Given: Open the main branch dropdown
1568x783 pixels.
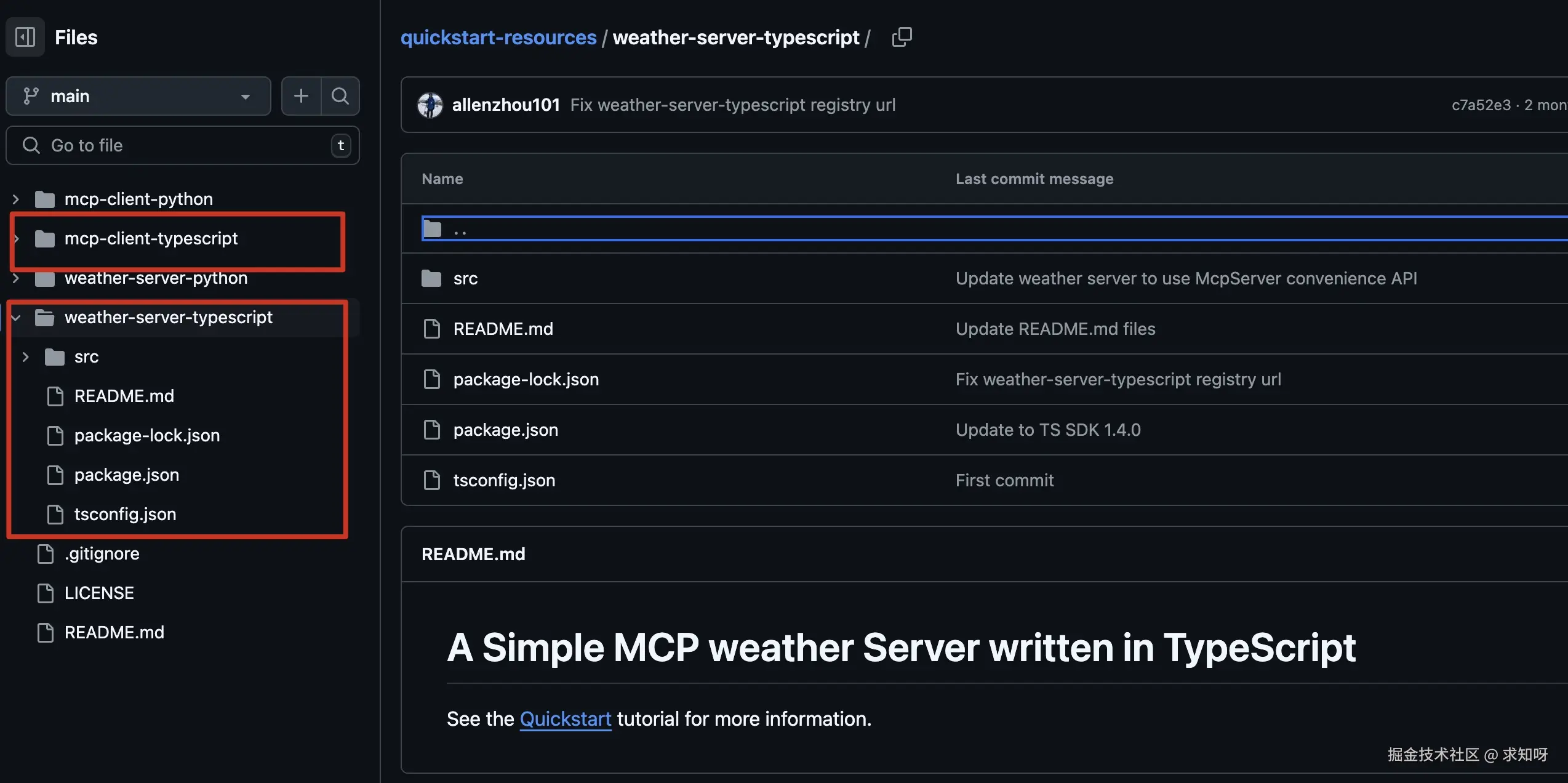Looking at the screenshot, I should pos(138,96).
